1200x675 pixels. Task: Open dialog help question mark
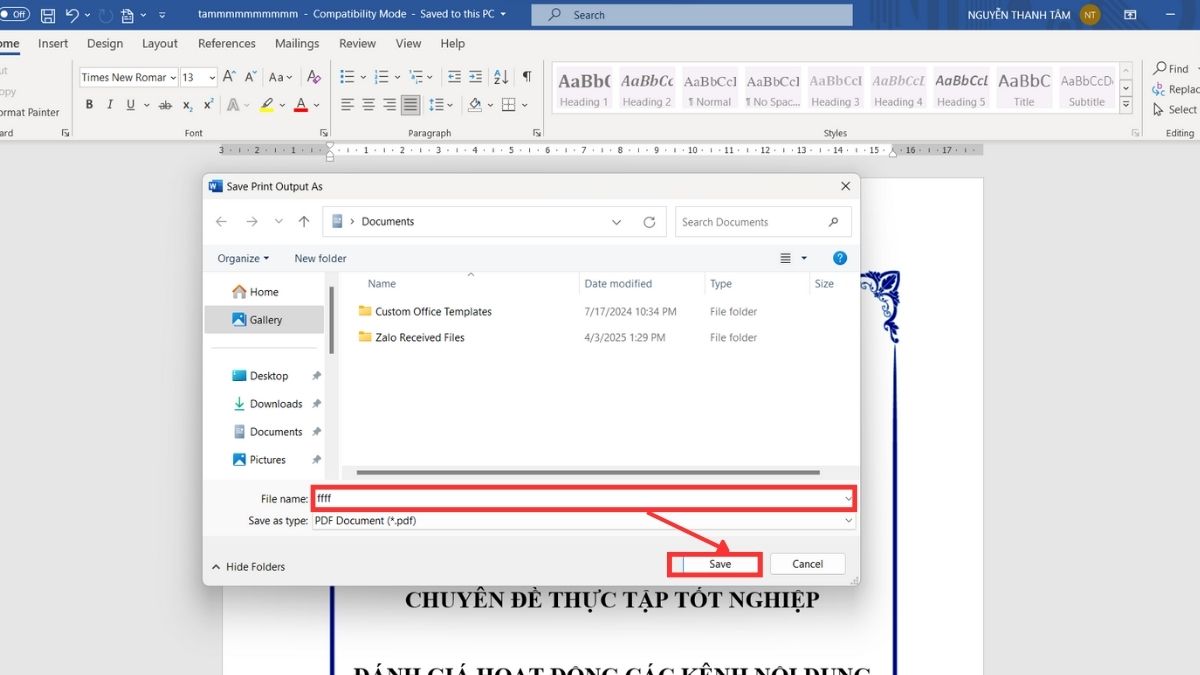pyautogui.click(x=840, y=258)
